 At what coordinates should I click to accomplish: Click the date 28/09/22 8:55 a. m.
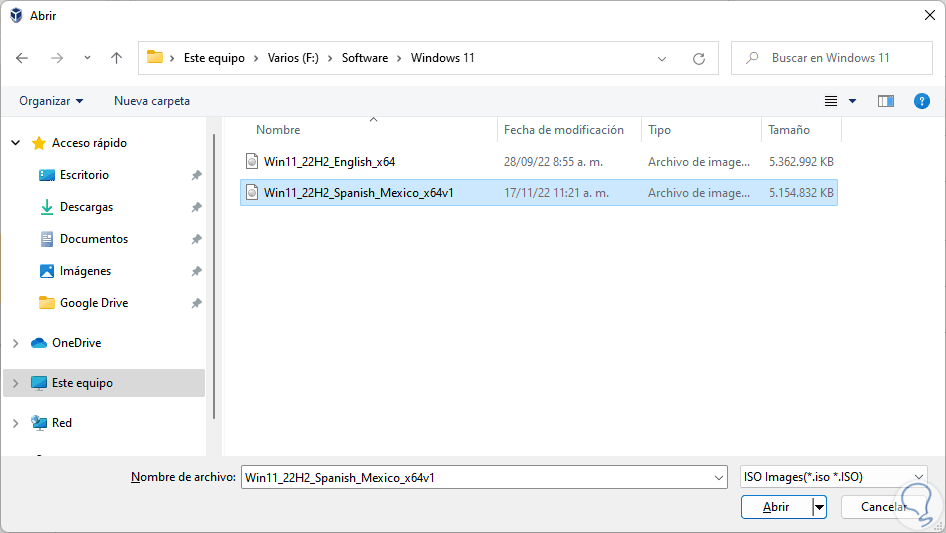553,162
